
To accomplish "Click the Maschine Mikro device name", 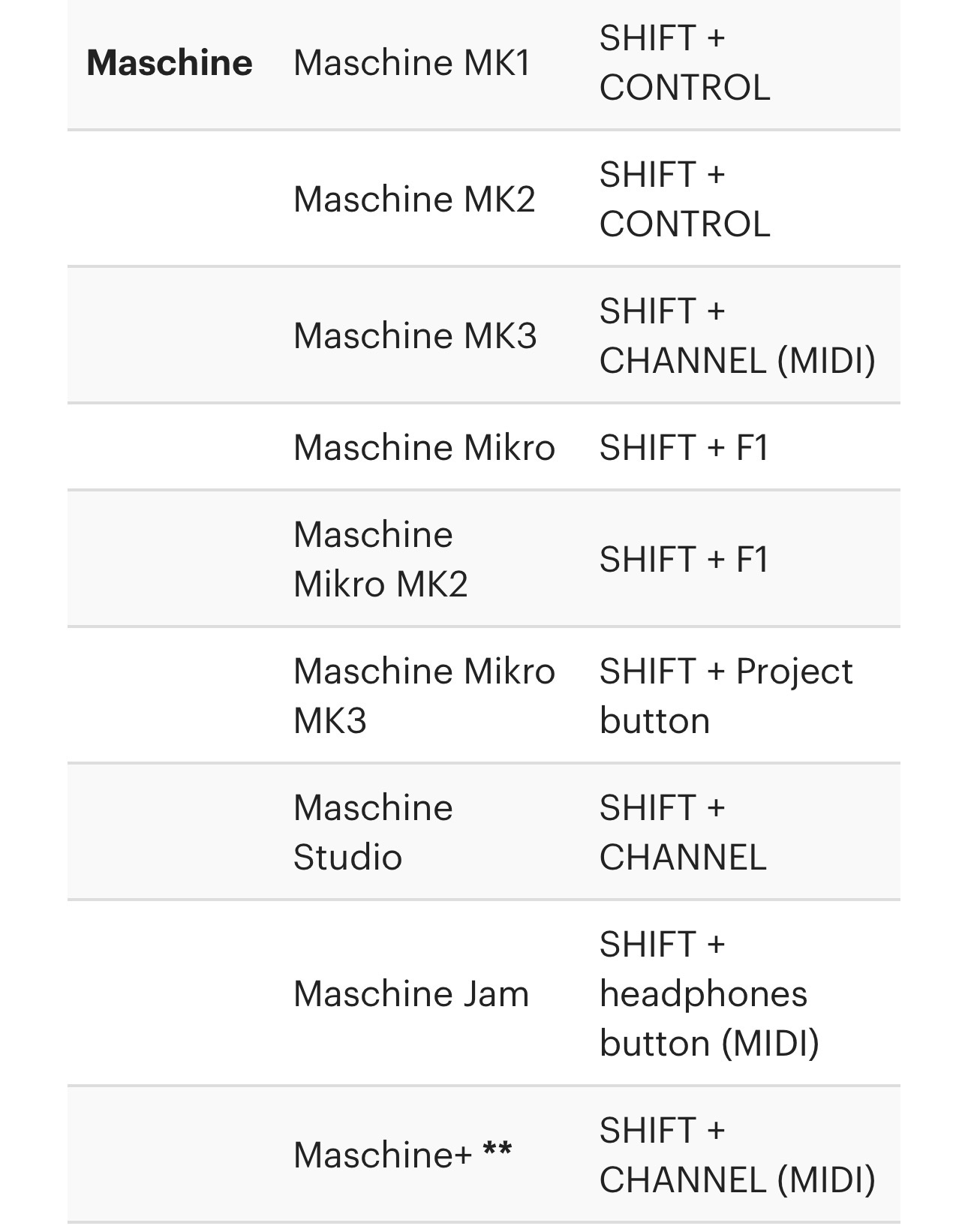I will point(424,447).
